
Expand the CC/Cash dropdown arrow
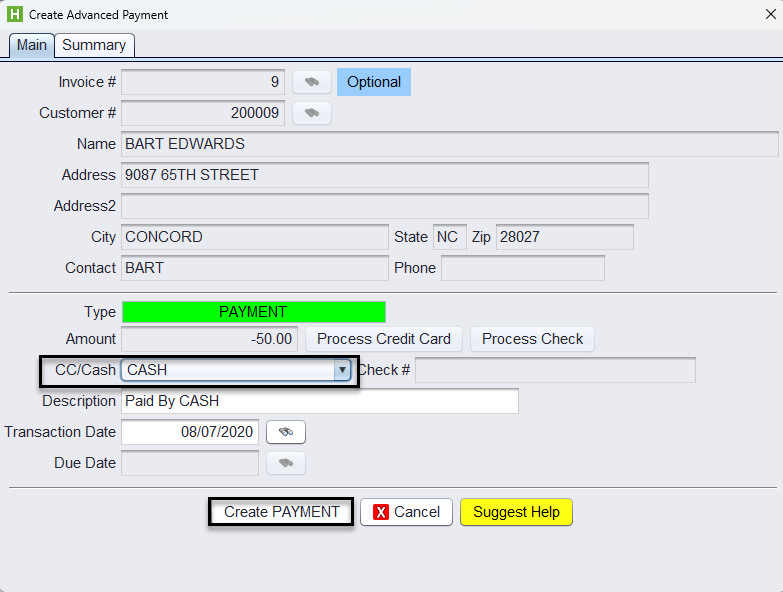pos(342,370)
